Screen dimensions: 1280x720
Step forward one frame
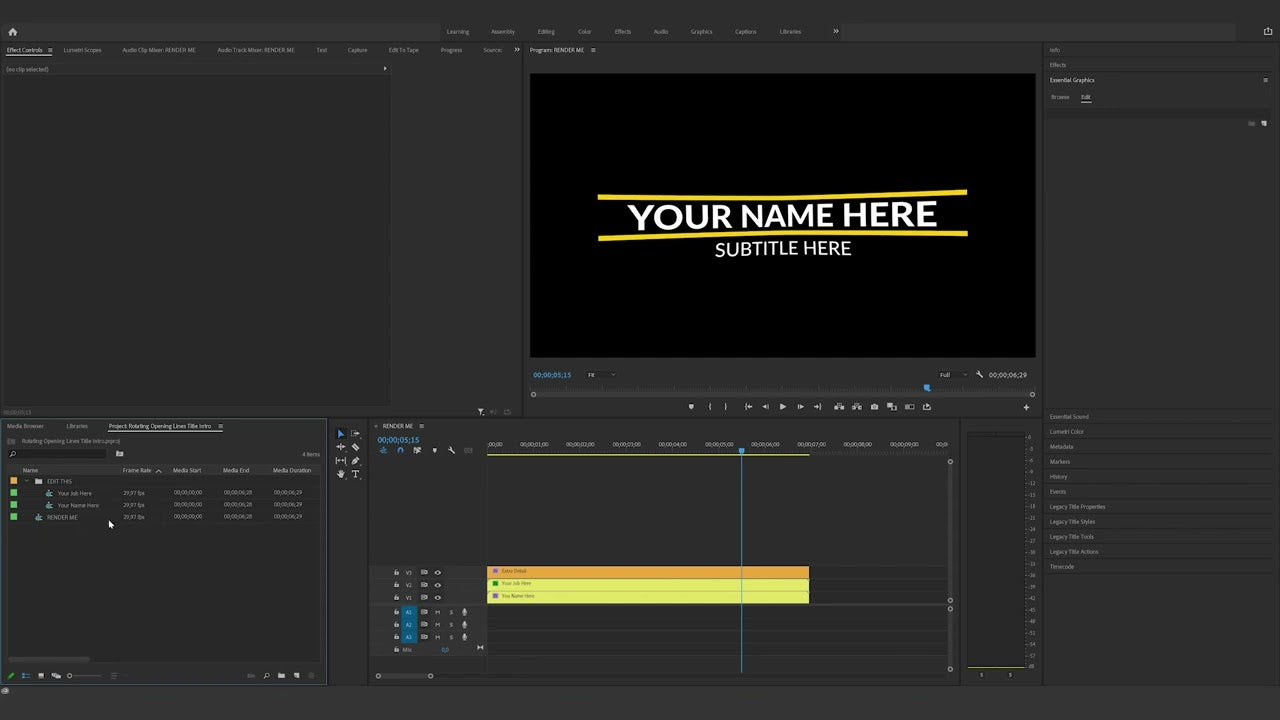pos(800,407)
